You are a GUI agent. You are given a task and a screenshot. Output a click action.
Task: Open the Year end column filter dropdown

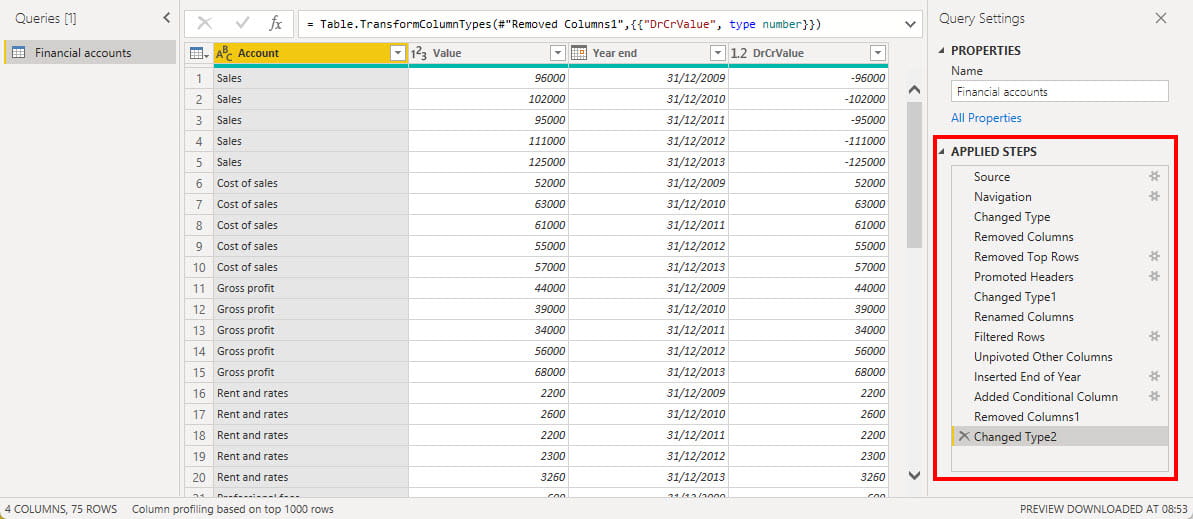(x=717, y=53)
